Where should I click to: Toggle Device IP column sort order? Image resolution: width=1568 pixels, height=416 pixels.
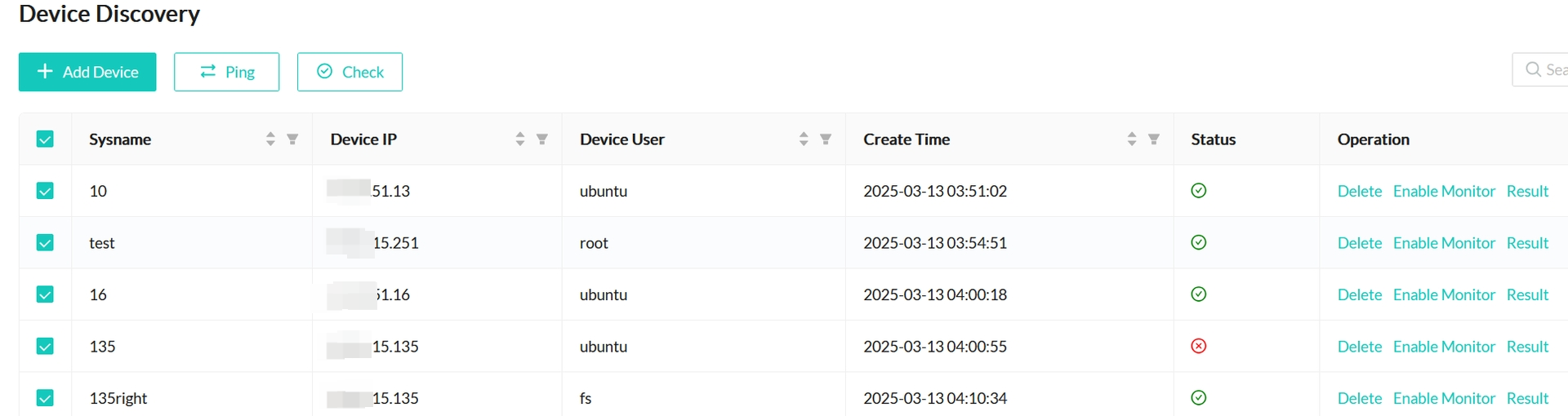(520, 139)
